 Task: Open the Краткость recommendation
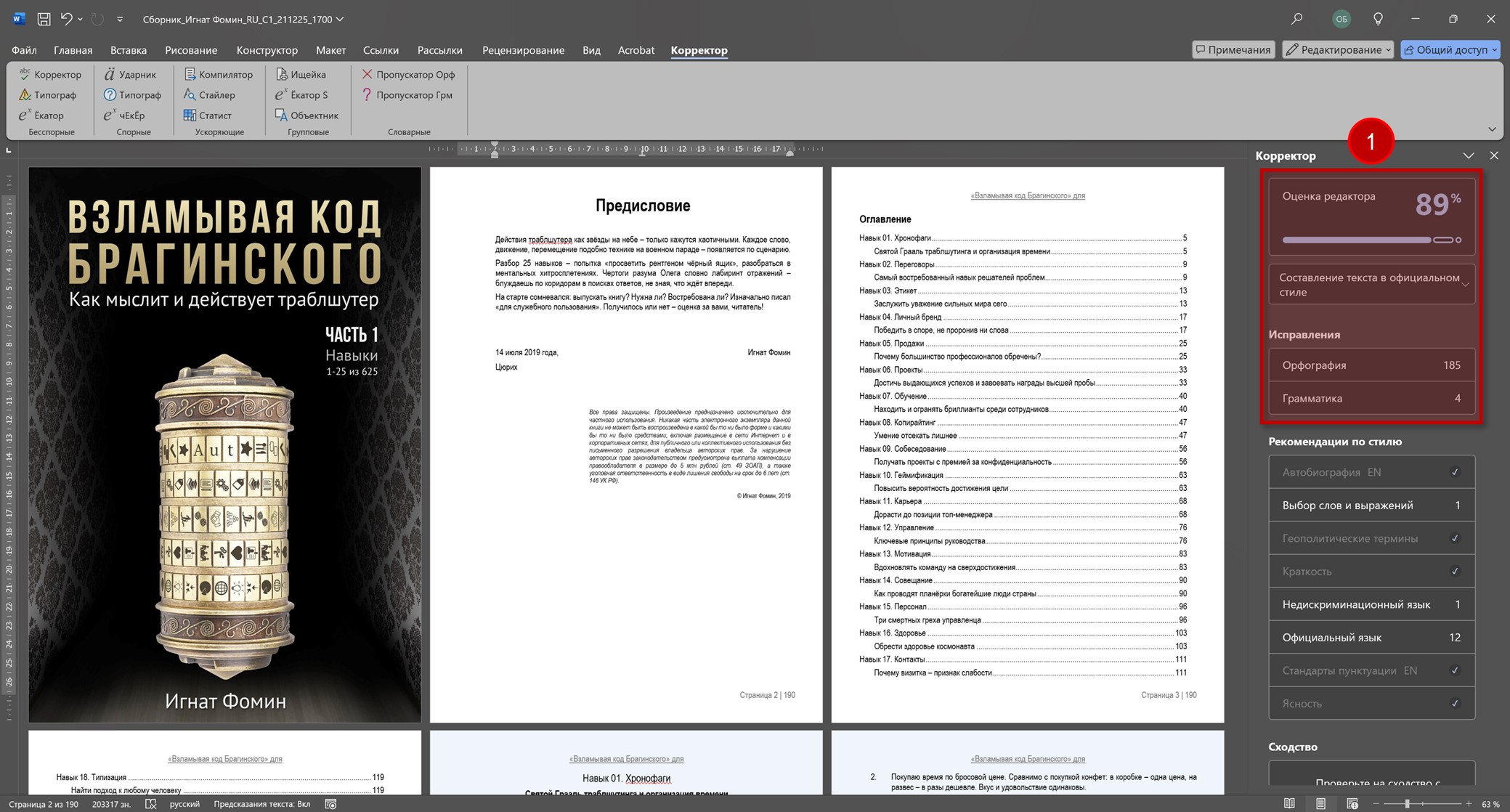click(x=1371, y=571)
